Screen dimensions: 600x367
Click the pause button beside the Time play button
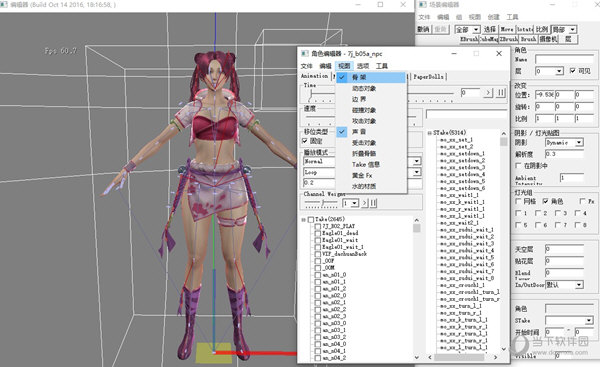[501, 93]
